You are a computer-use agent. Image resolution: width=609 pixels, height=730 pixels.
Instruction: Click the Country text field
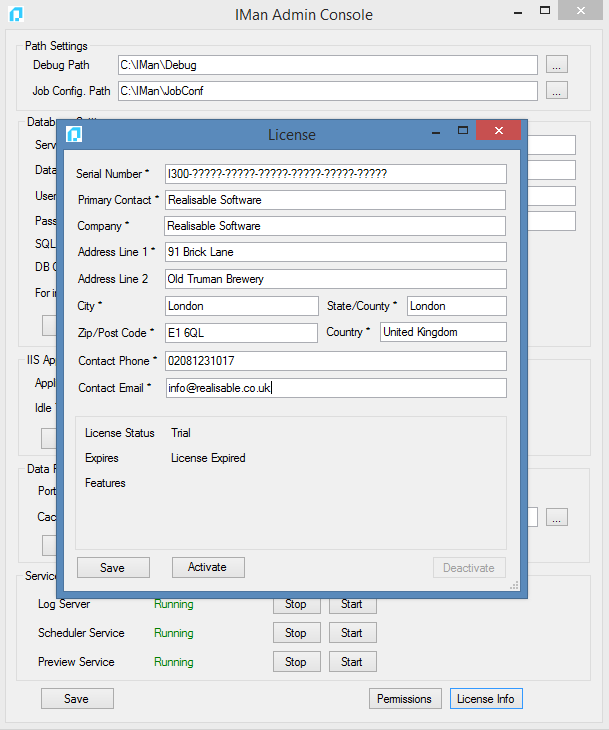pos(443,332)
